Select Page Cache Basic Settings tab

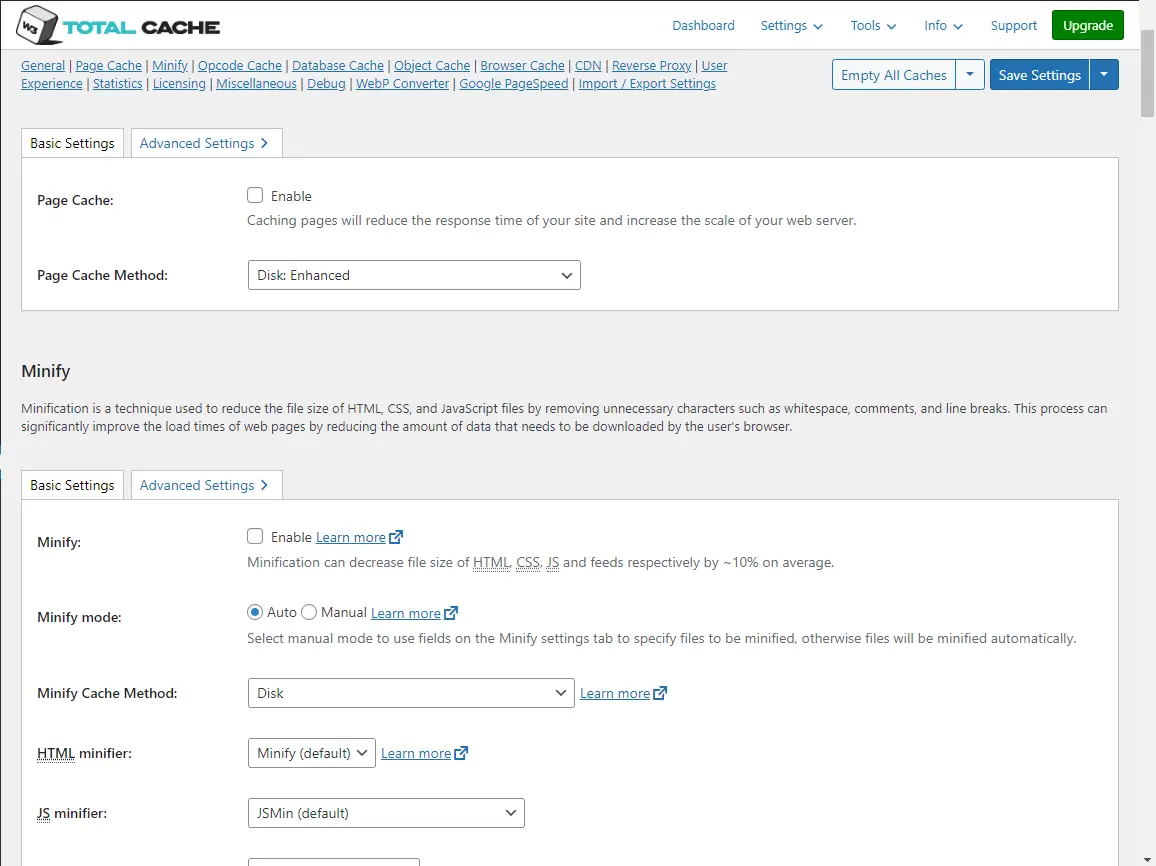tap(72, 143)
